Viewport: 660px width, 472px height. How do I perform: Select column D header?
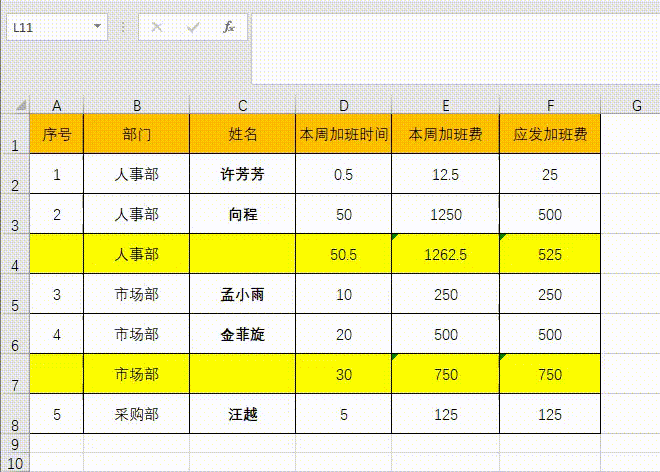tap(343, 105)
